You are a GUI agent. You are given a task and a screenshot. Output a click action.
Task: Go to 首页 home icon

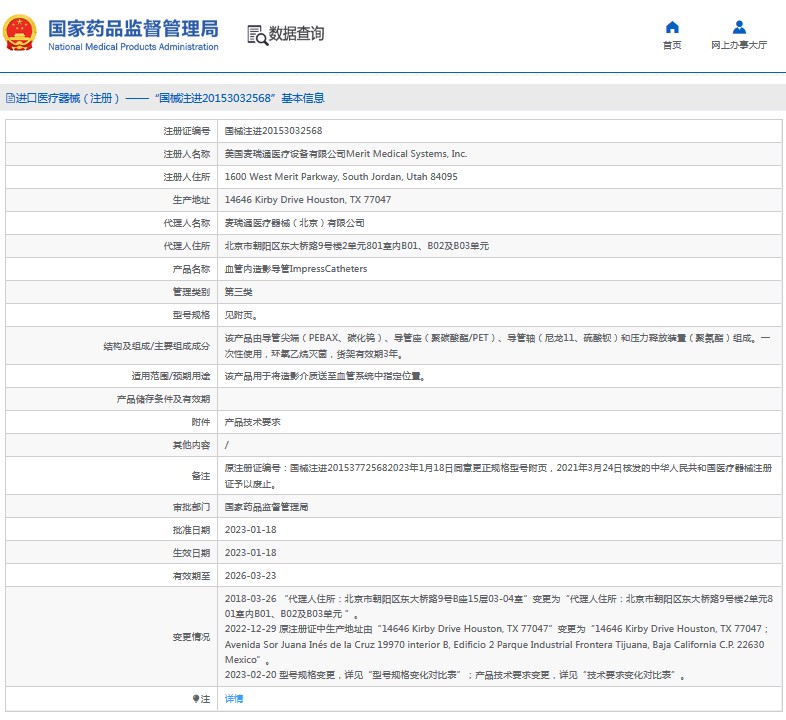tap(672, 27)
